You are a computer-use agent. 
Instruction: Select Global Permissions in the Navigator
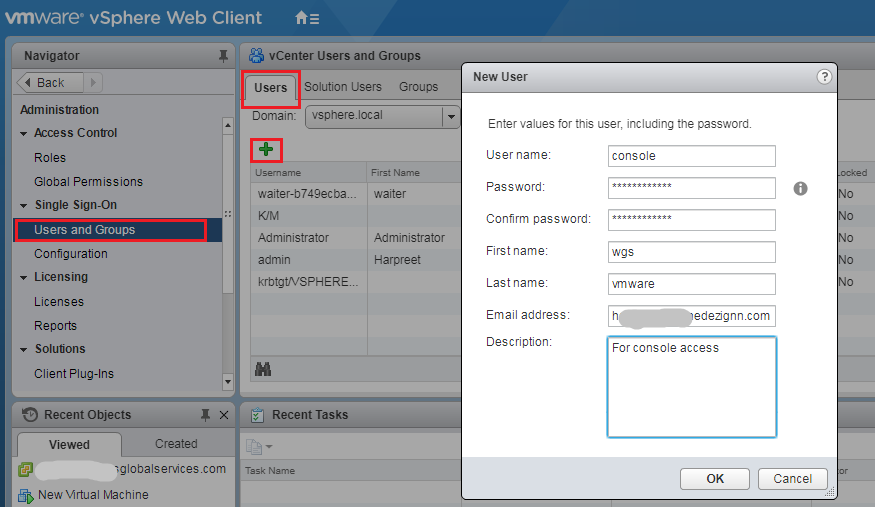pyautogui.click(x=88, y=182)
